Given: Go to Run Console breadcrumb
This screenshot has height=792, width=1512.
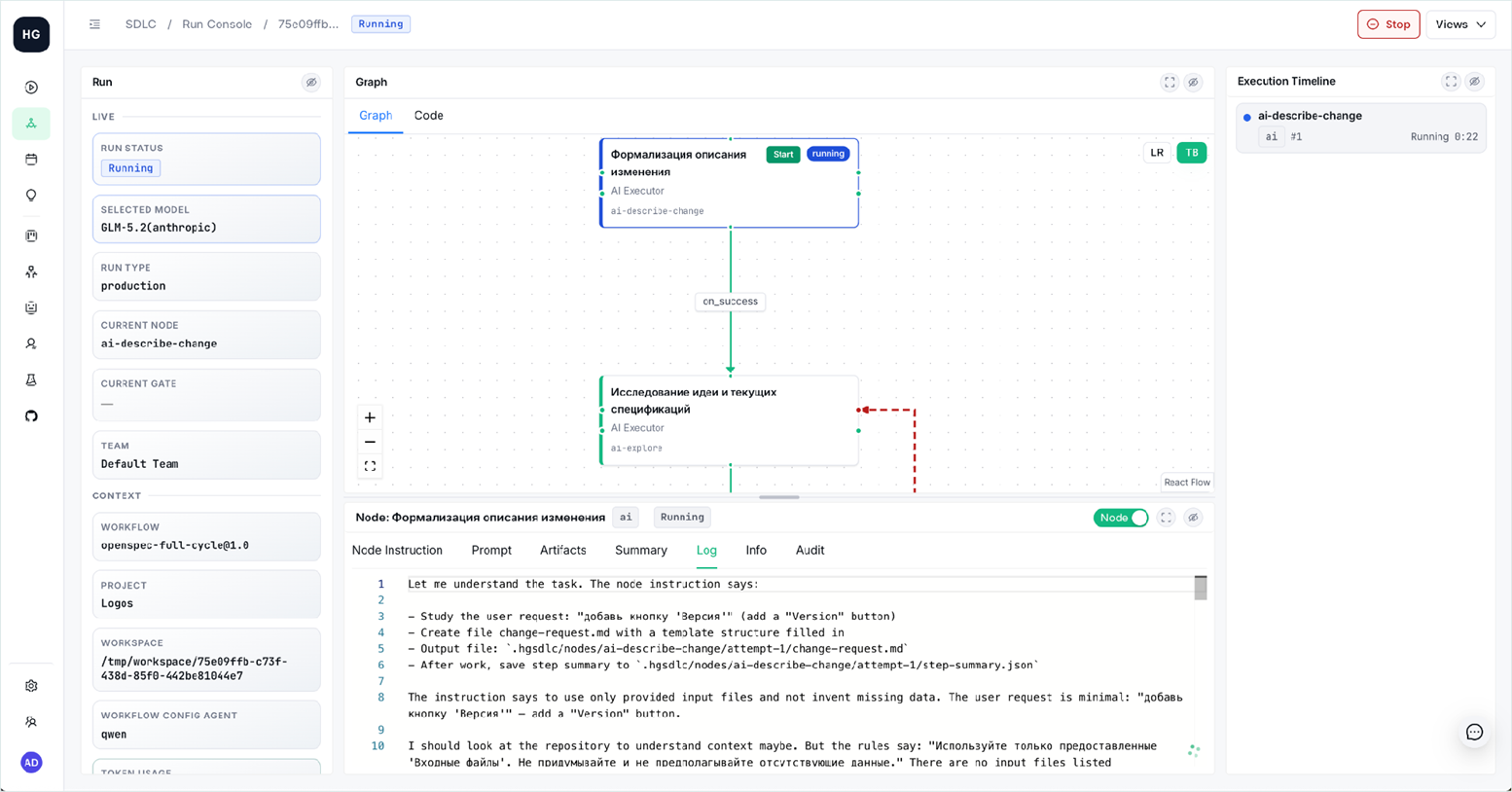Looking at the screenshot, I should pyautogui.click(x=217, y=24).
